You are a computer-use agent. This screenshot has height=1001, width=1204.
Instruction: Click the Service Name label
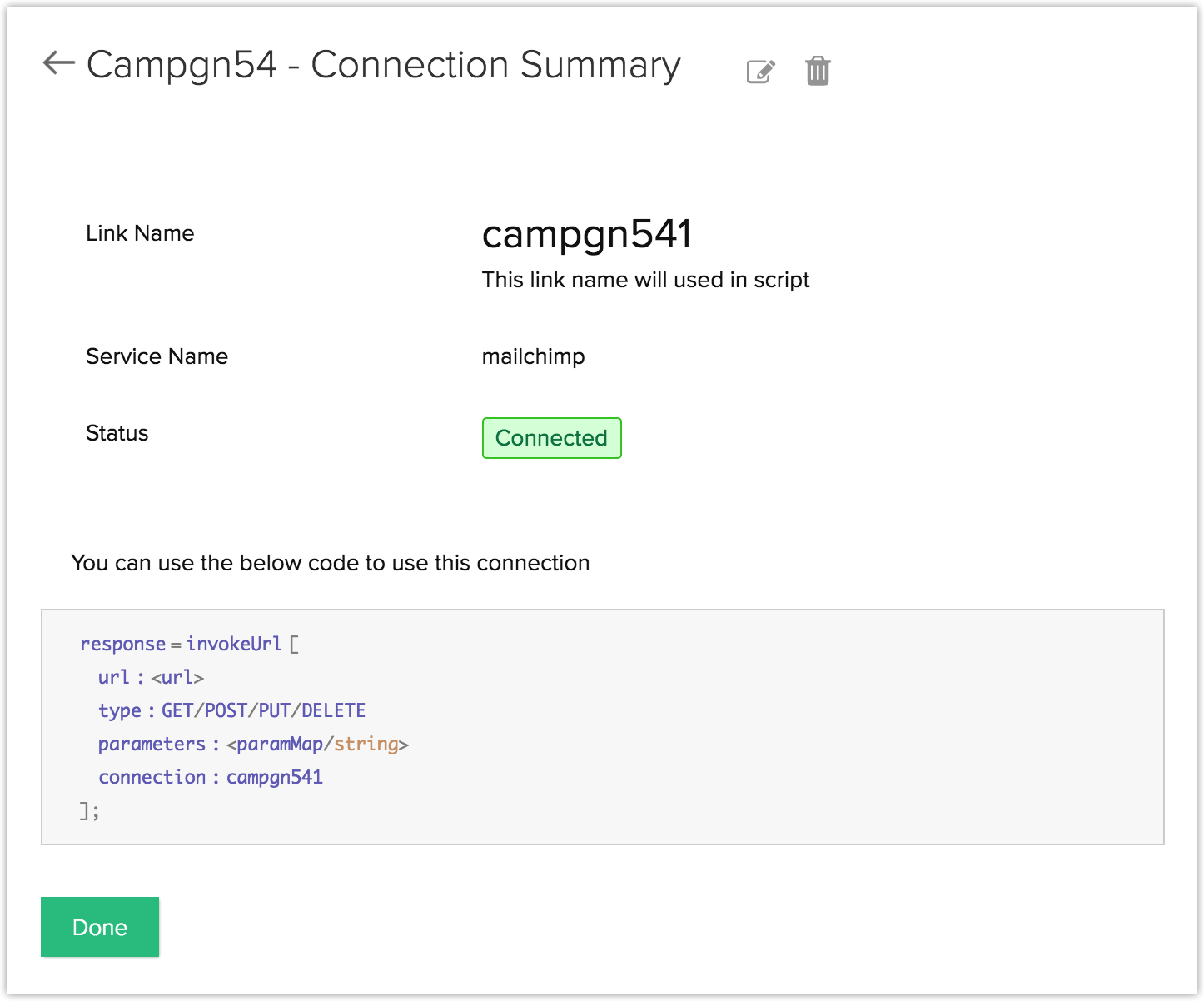[x=157, y=356]
